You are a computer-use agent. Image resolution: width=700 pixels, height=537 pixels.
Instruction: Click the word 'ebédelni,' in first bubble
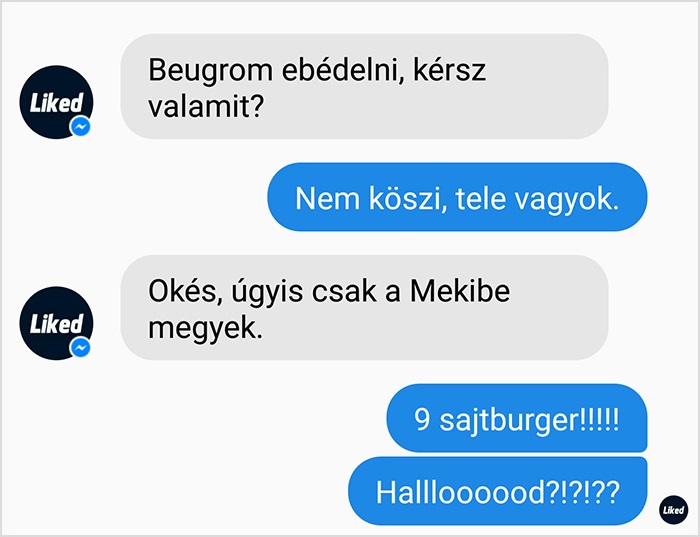tap(343, 71)
